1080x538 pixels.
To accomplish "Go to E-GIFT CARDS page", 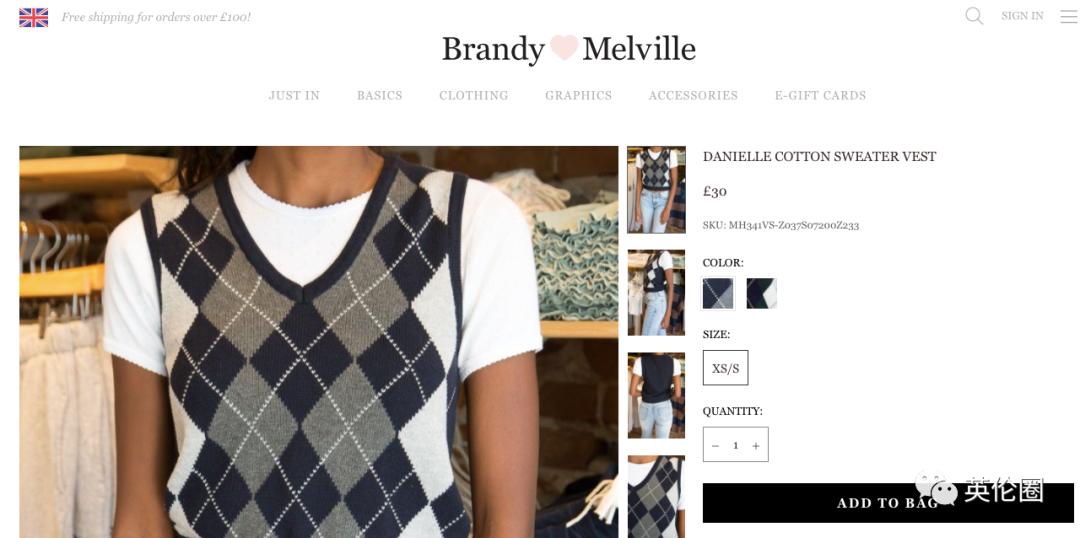I will (x=820, y=96).
